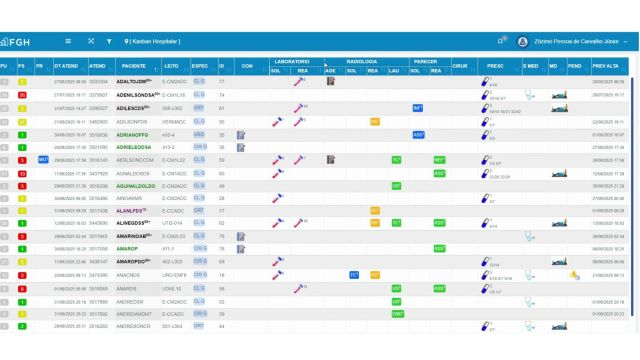Click red priority badge in ADENILSONDSA row

pyautogui.click(x=22, y=95)
